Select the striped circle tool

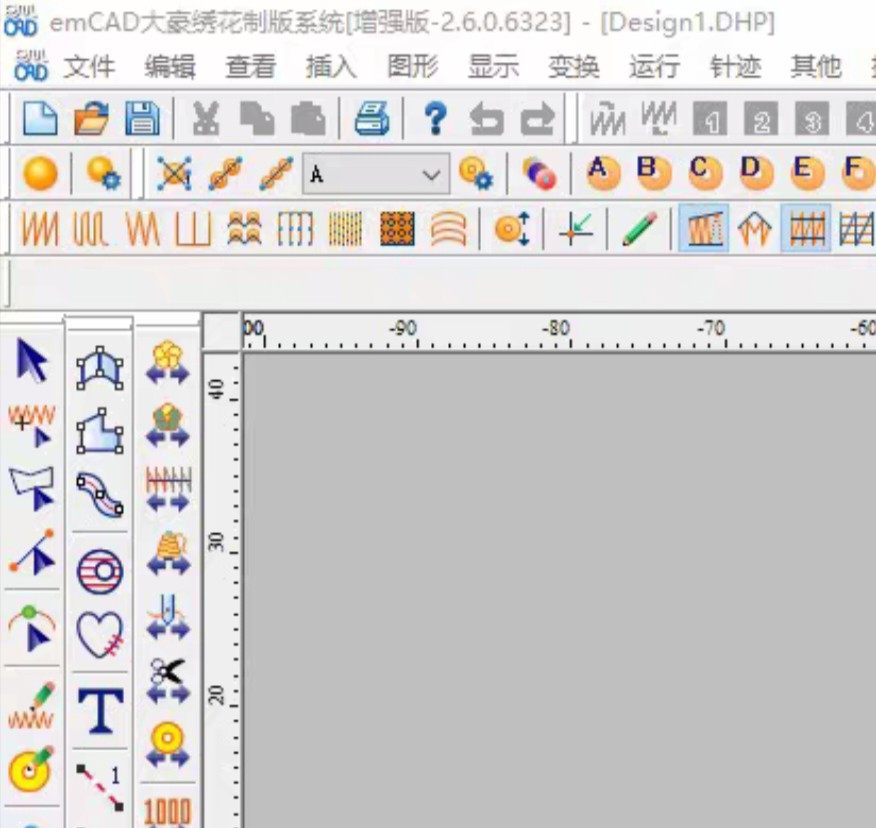tap(100, 571)
